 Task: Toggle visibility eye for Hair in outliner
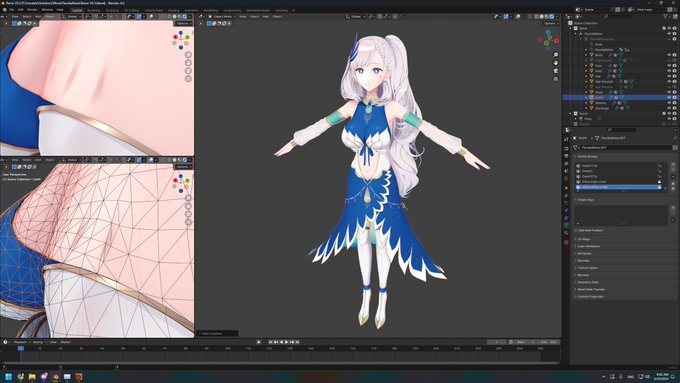pyautogui.click(x=669, y=76)
